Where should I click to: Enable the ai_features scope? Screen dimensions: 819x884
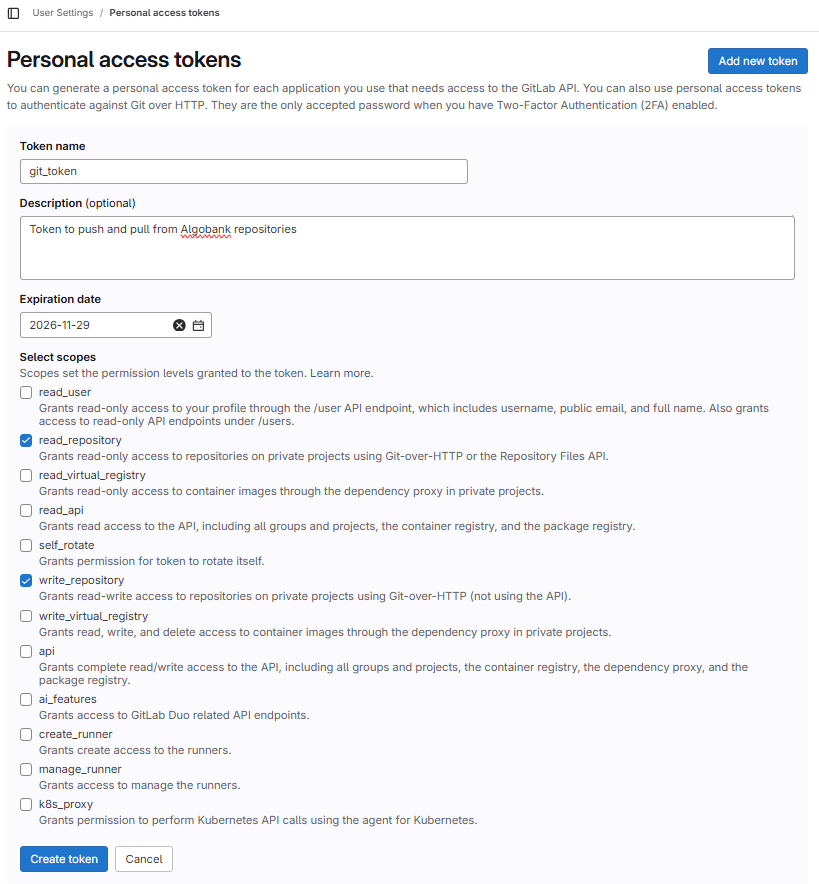click(25, 699)
